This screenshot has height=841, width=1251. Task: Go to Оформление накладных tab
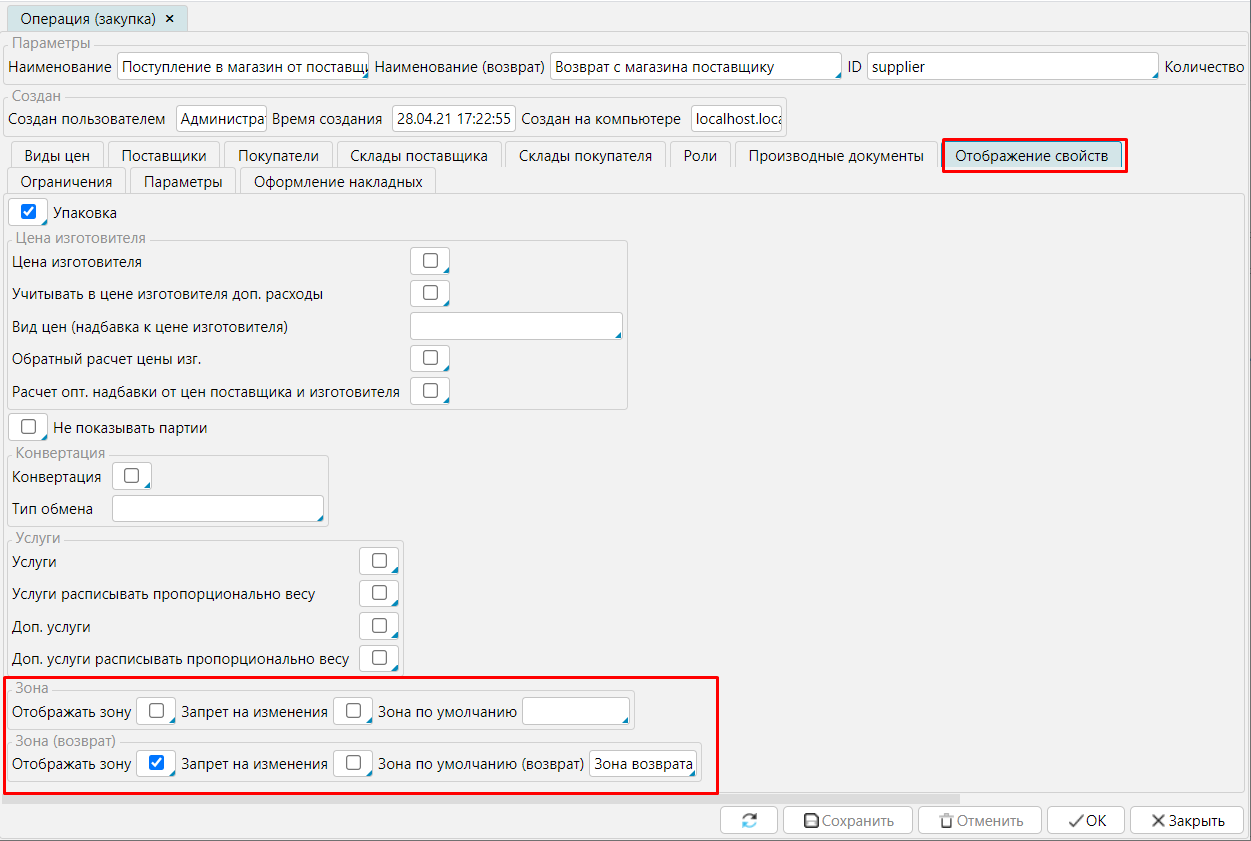(338, 181)
